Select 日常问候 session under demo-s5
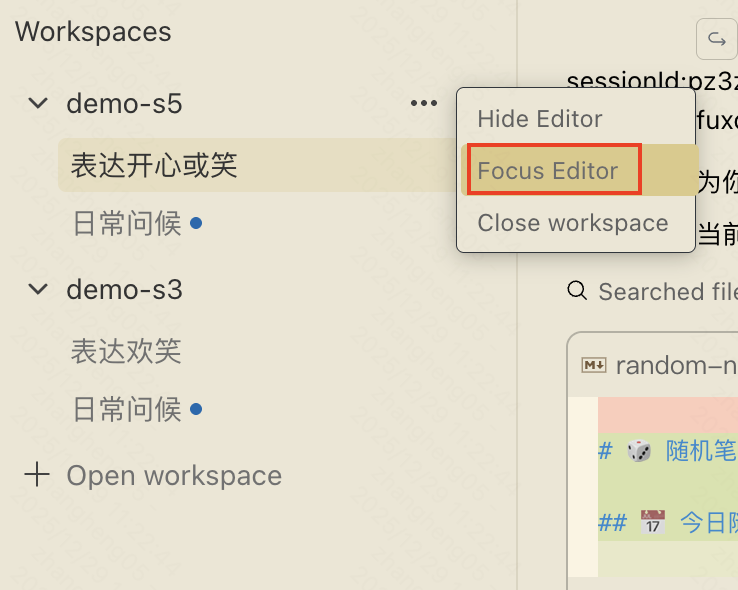Viewport: 738px width, 590px height. point(127,223)
